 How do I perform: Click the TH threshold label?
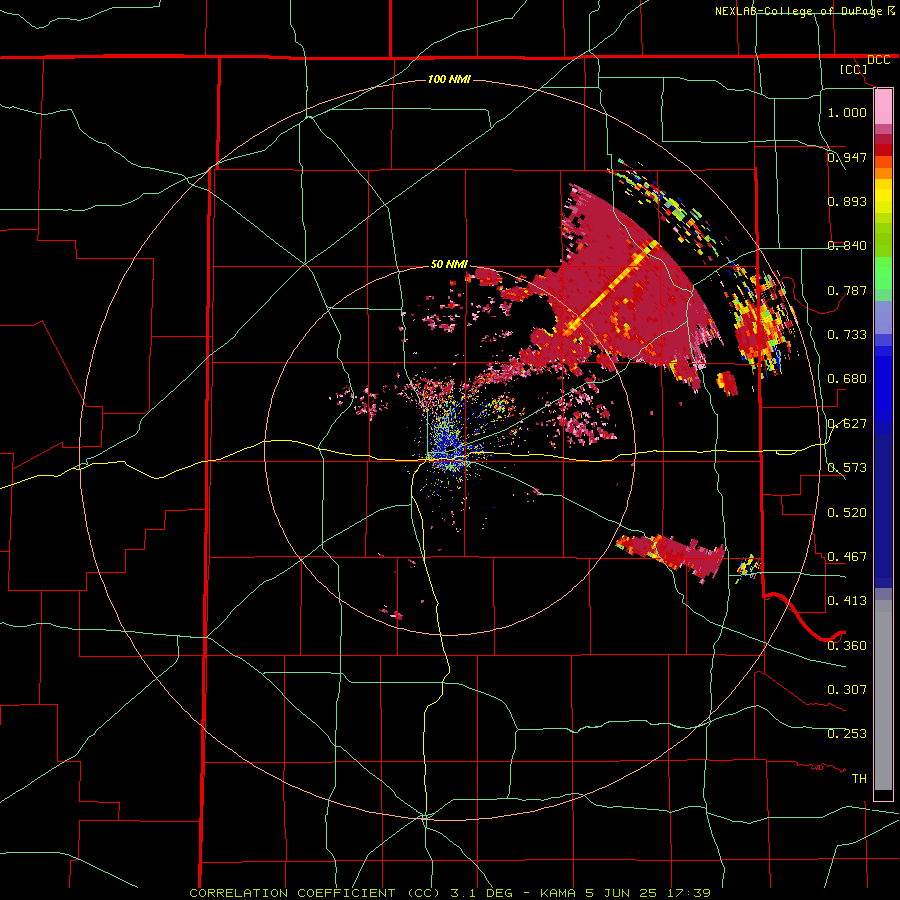(x=859, y=778)
